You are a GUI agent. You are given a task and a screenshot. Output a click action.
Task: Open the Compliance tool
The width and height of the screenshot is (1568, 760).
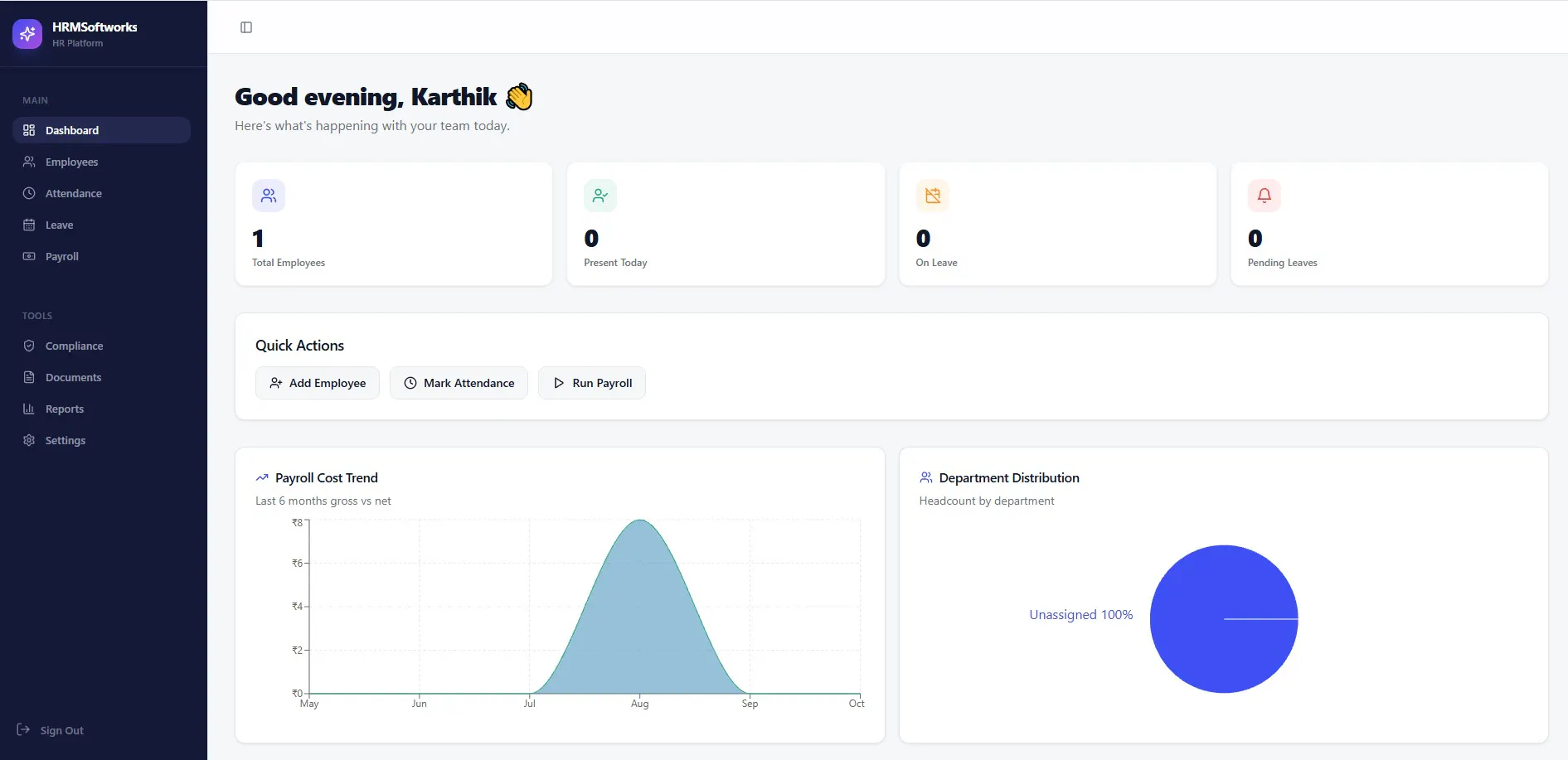click(x=101, y=346)
